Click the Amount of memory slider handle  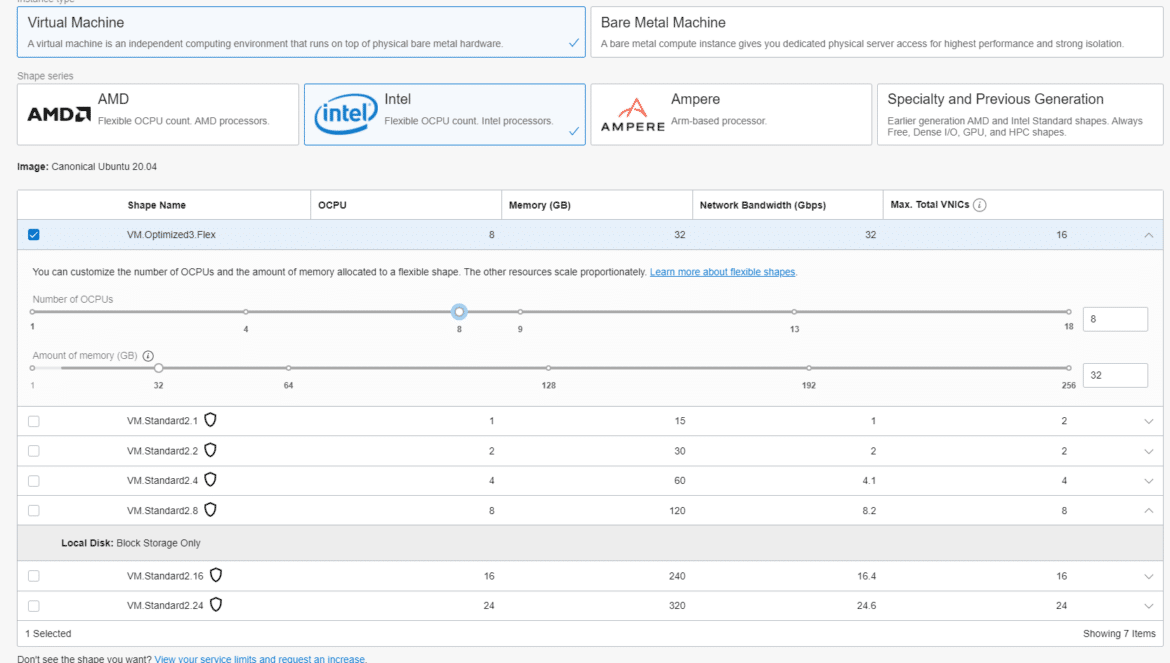coord(158,368)
